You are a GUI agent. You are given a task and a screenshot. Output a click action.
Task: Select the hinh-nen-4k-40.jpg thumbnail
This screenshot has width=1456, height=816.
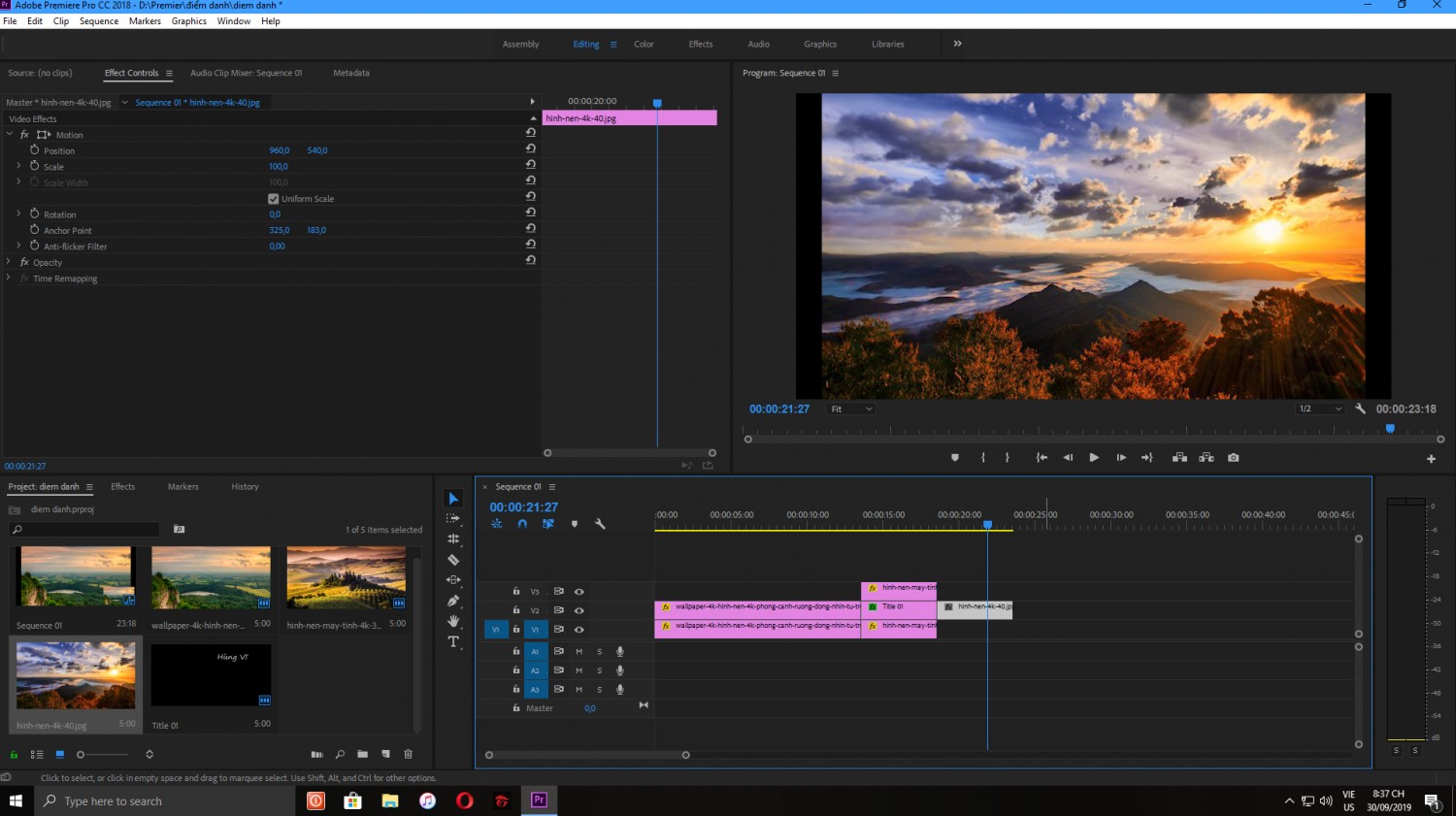[x=76, y=675]
